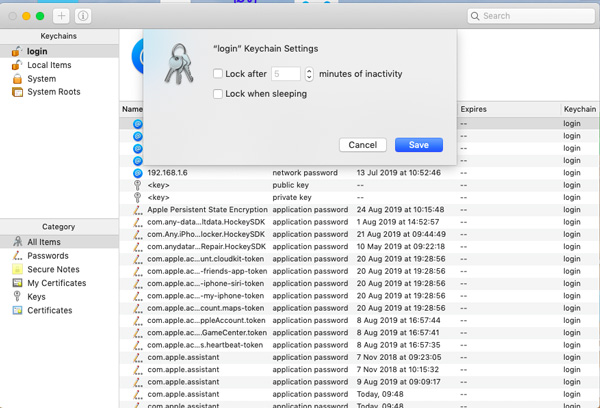600x408 pixels.
Task: Click the Certificates category icon
Action: [x=17, y=310]
